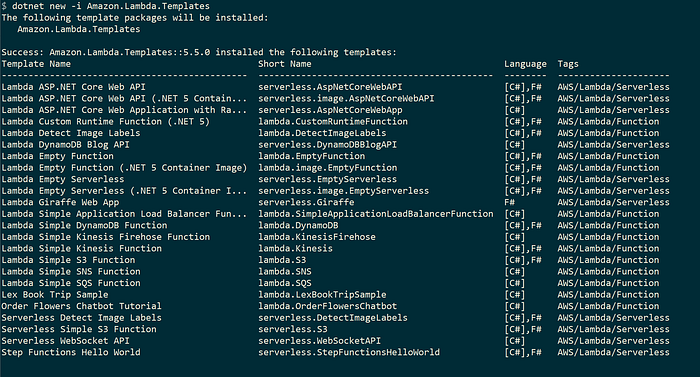Select 'lambda.KinesisFirehose' short name
Image resolution: width=700 pixels, height=377 pixels.
(x=317, y=237)
